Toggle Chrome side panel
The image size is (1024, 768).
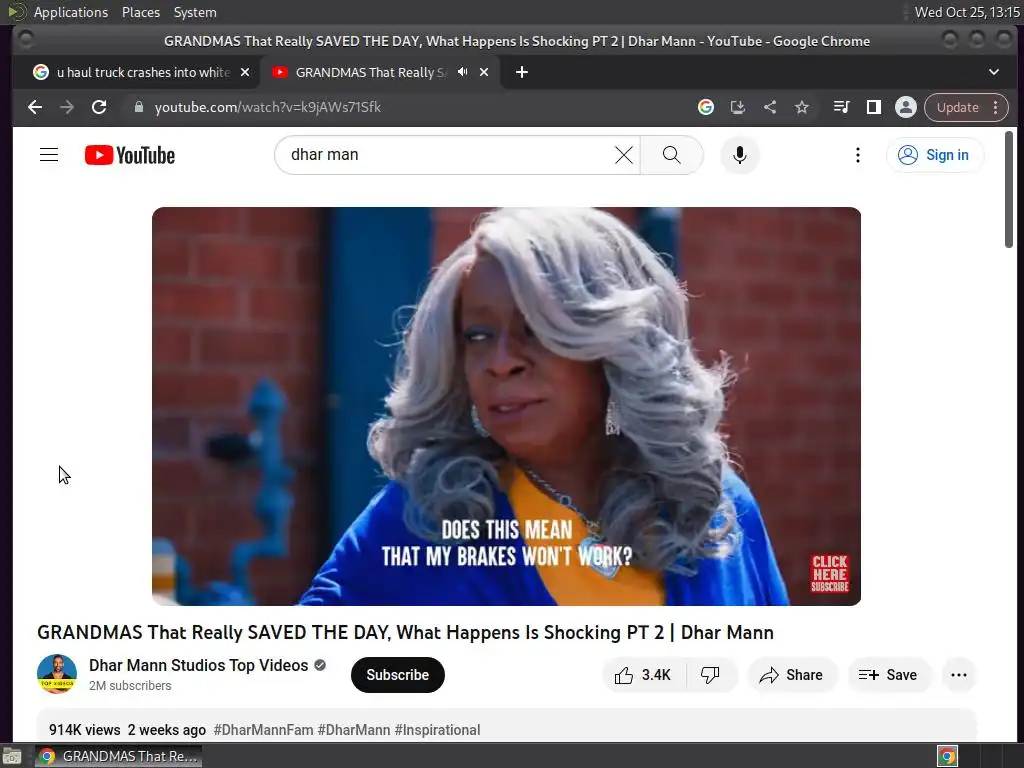pyautogui.click(x=873, y=107)
